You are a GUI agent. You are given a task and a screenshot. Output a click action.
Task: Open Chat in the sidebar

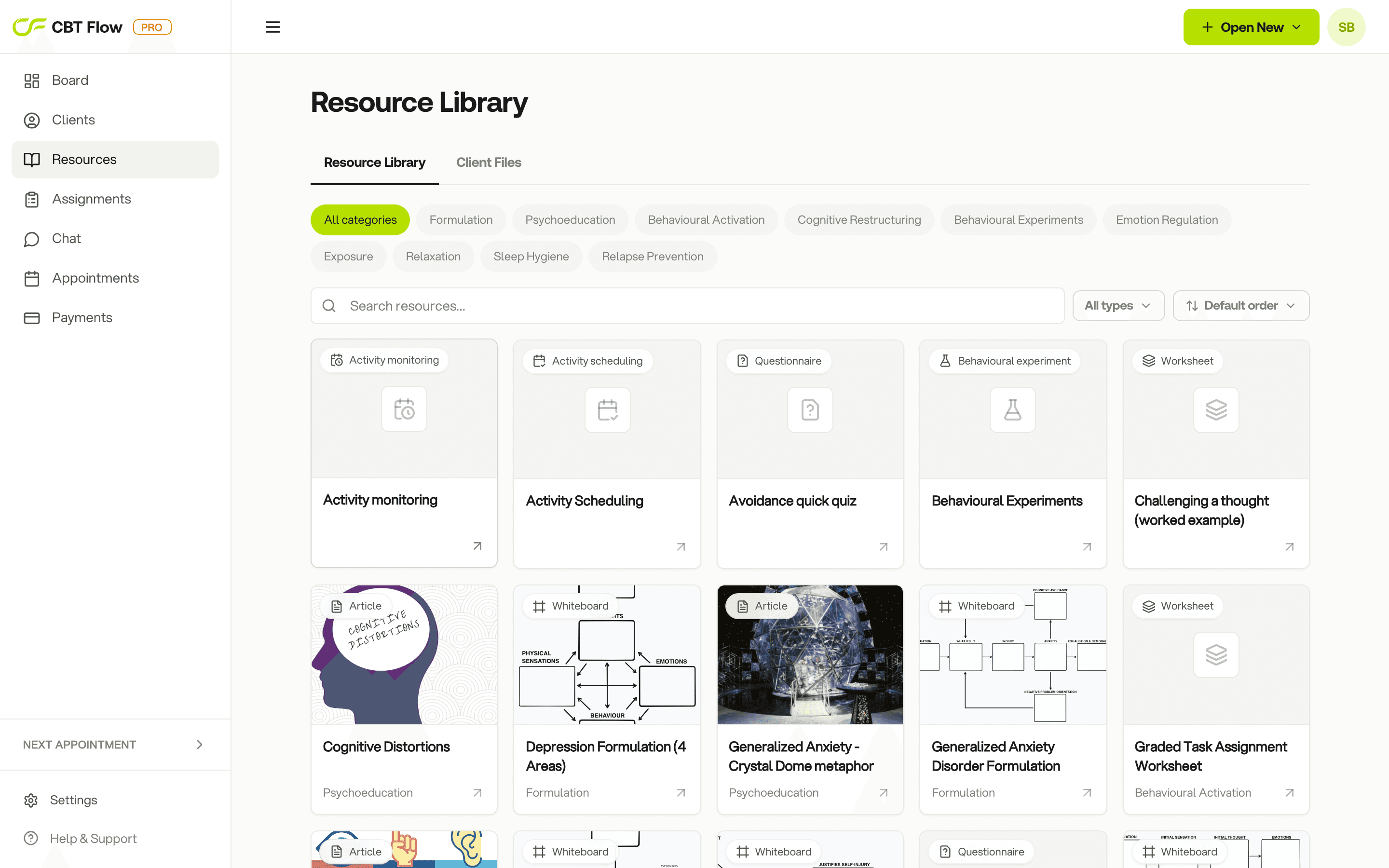point(115,239)
